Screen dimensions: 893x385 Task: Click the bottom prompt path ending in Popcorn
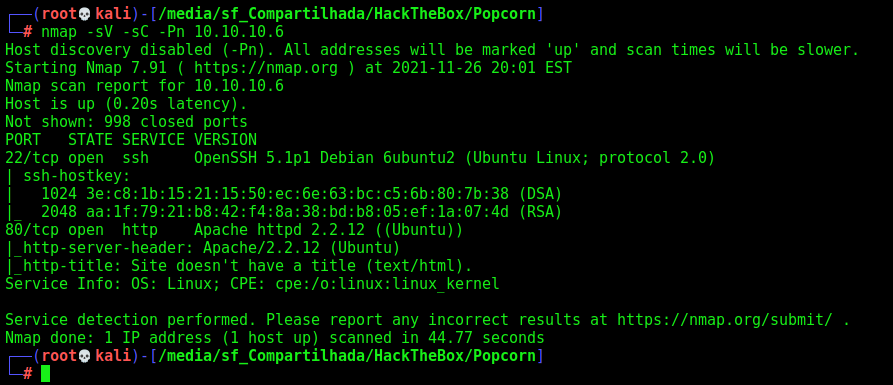click(347, 356)
